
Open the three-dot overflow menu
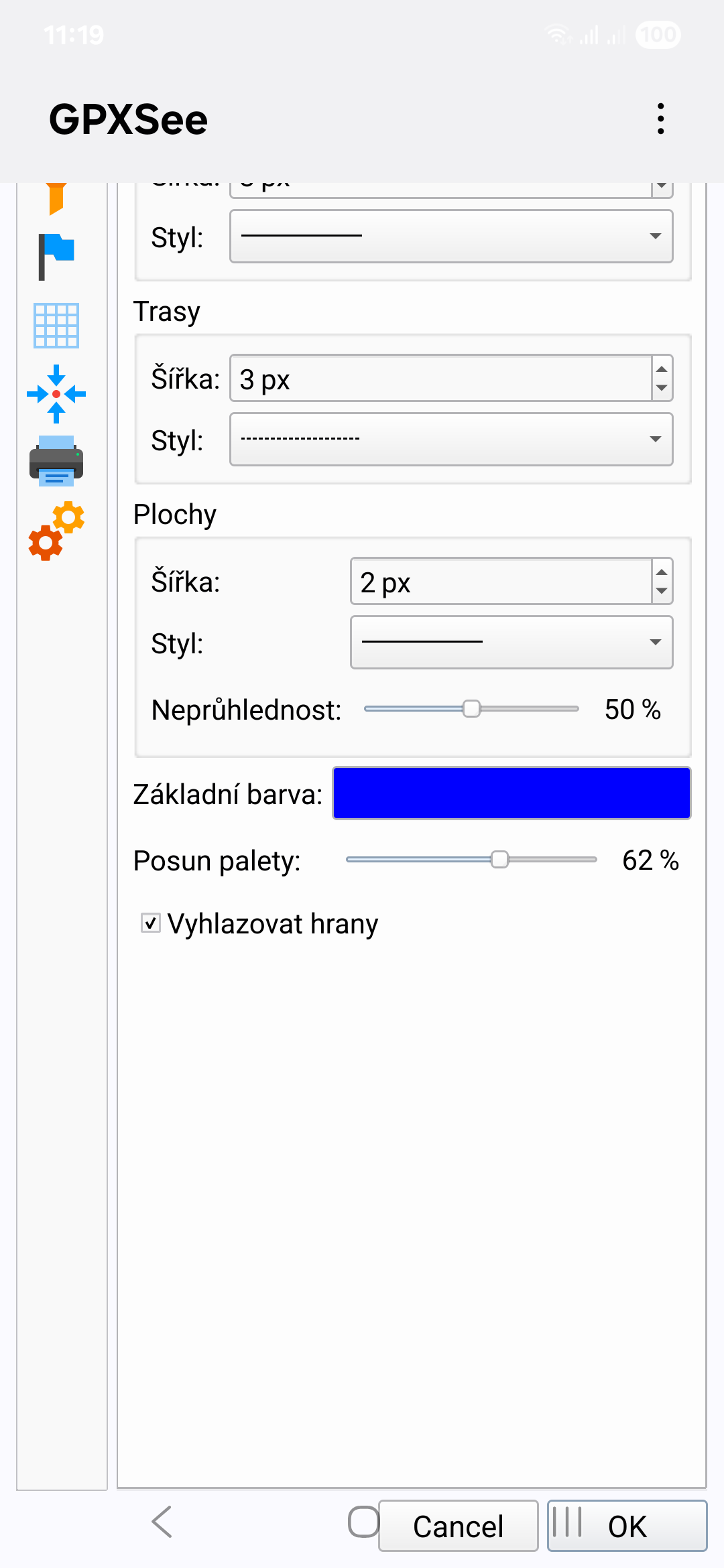coord(661,119)
